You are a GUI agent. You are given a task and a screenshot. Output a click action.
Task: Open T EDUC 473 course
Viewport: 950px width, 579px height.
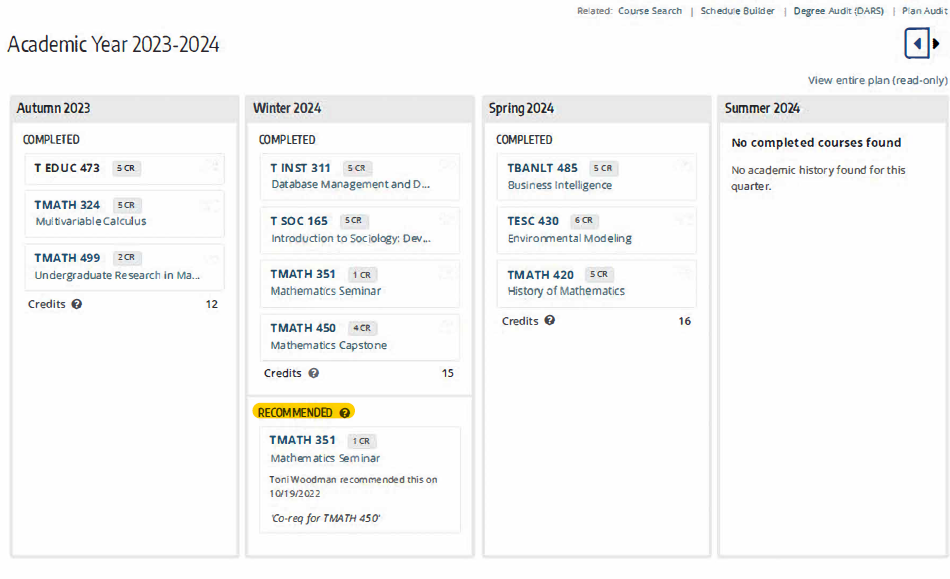[x=67, y=168]
